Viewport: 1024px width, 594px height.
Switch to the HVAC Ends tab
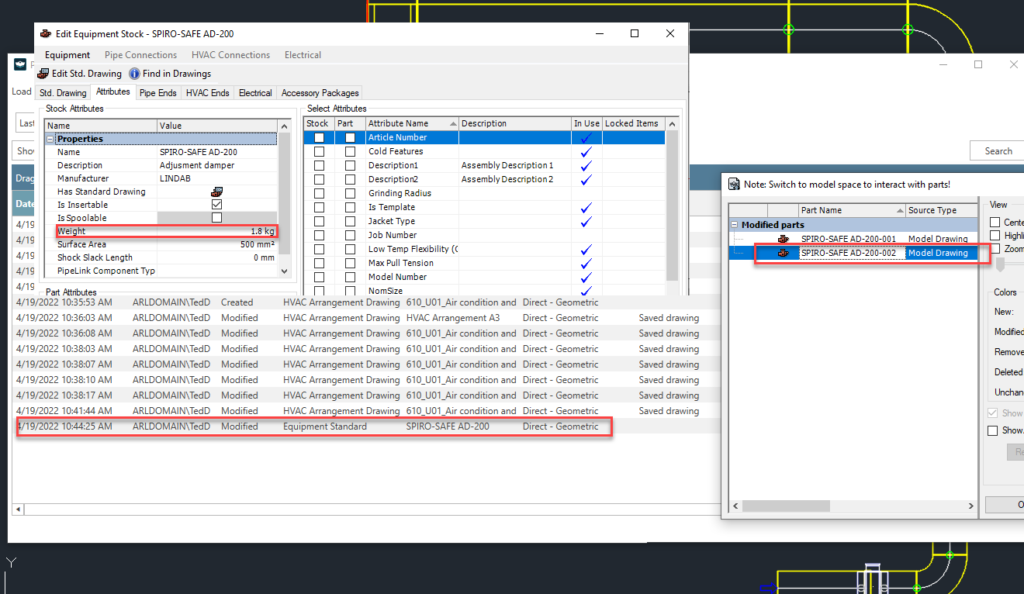(207, 93)
